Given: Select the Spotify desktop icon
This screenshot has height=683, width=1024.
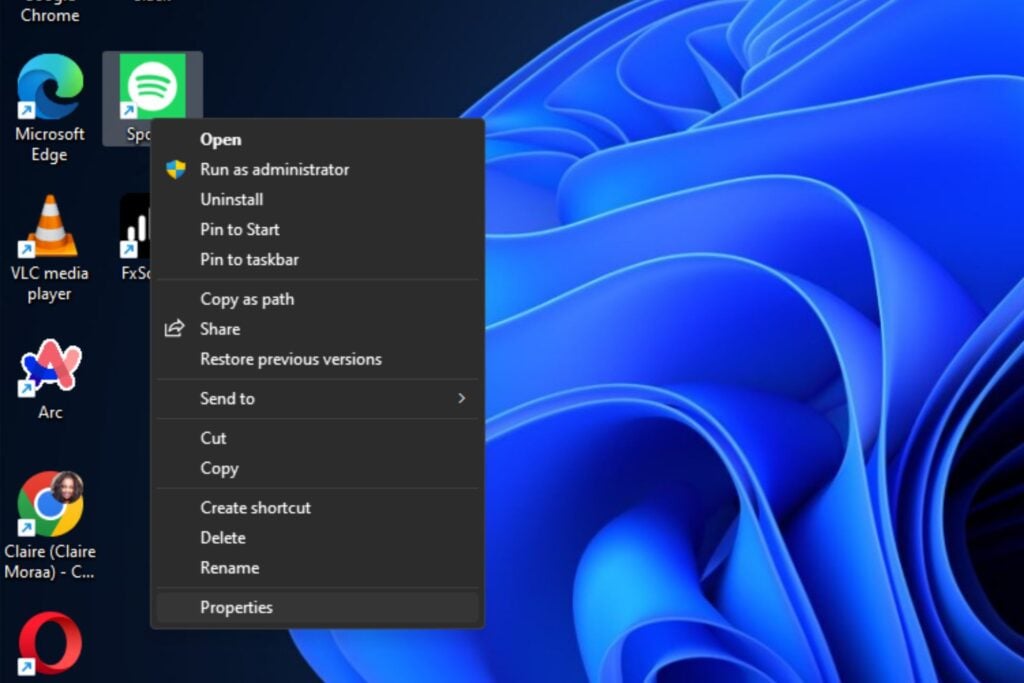Looking at the screenshot, I should 152,86.
